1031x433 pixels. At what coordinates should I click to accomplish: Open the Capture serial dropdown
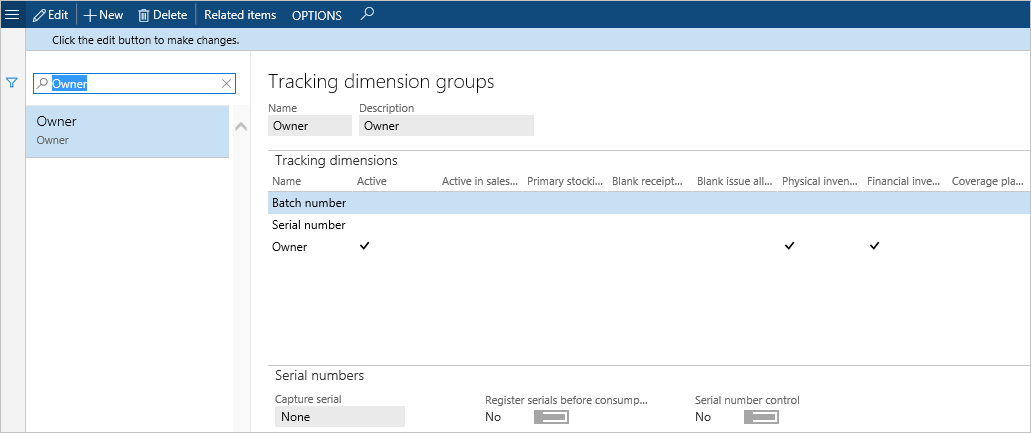tap(340, 417)
